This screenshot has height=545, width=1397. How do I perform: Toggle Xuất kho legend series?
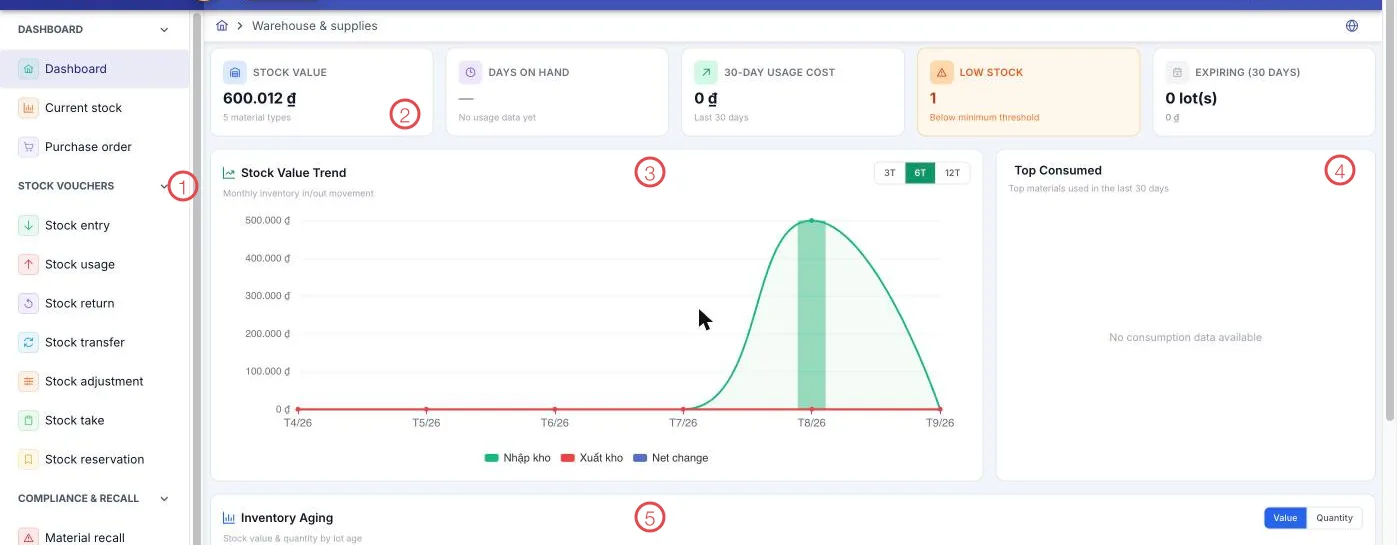[x=592, y=458]
